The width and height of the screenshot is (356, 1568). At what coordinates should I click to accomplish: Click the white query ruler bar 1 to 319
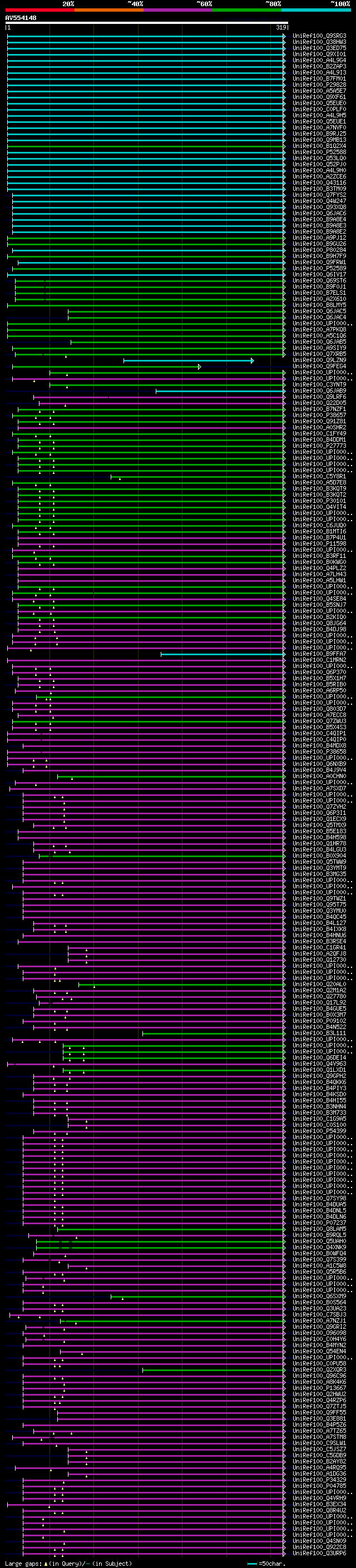point(147,22)
